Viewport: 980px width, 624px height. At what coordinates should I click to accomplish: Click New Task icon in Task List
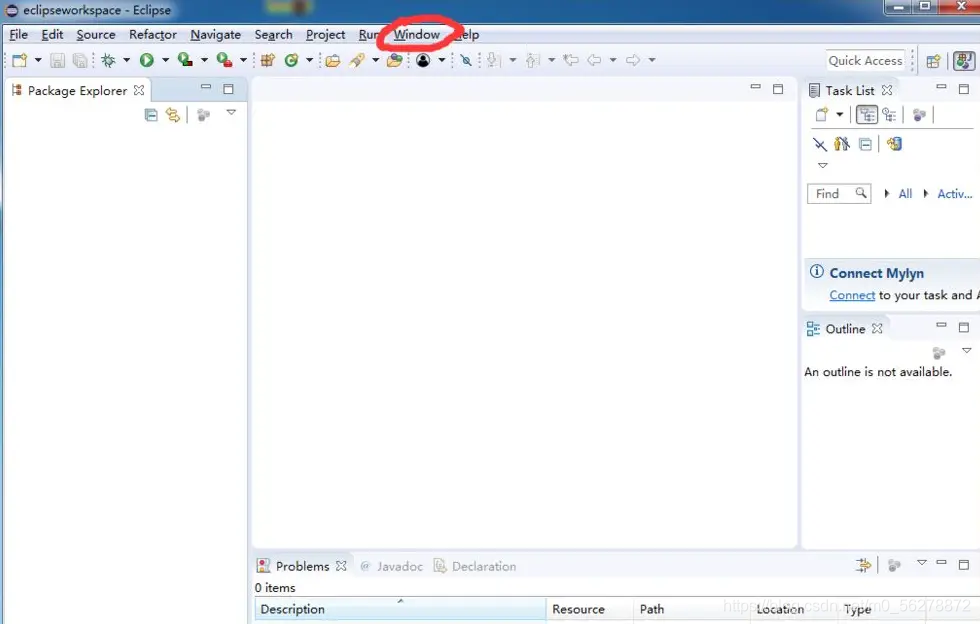(822, 114)
